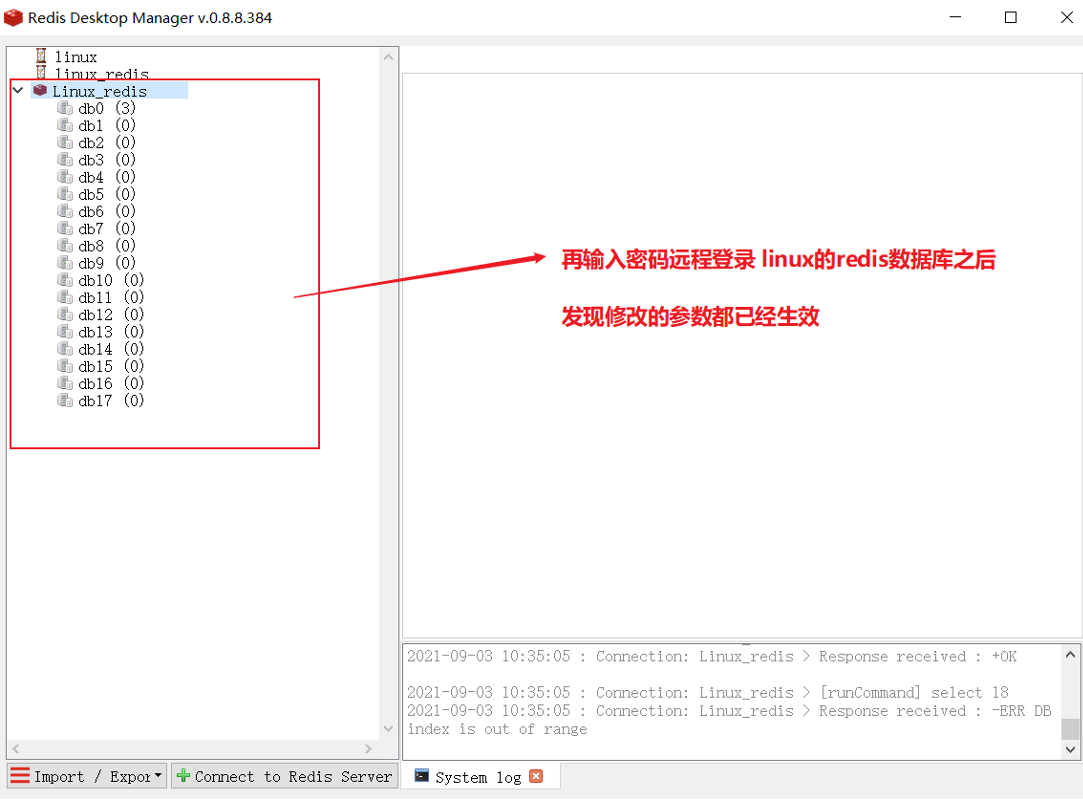Screen dimensions: 1083x809
Task: Click the db5 database icon
Action: (65, 195)
